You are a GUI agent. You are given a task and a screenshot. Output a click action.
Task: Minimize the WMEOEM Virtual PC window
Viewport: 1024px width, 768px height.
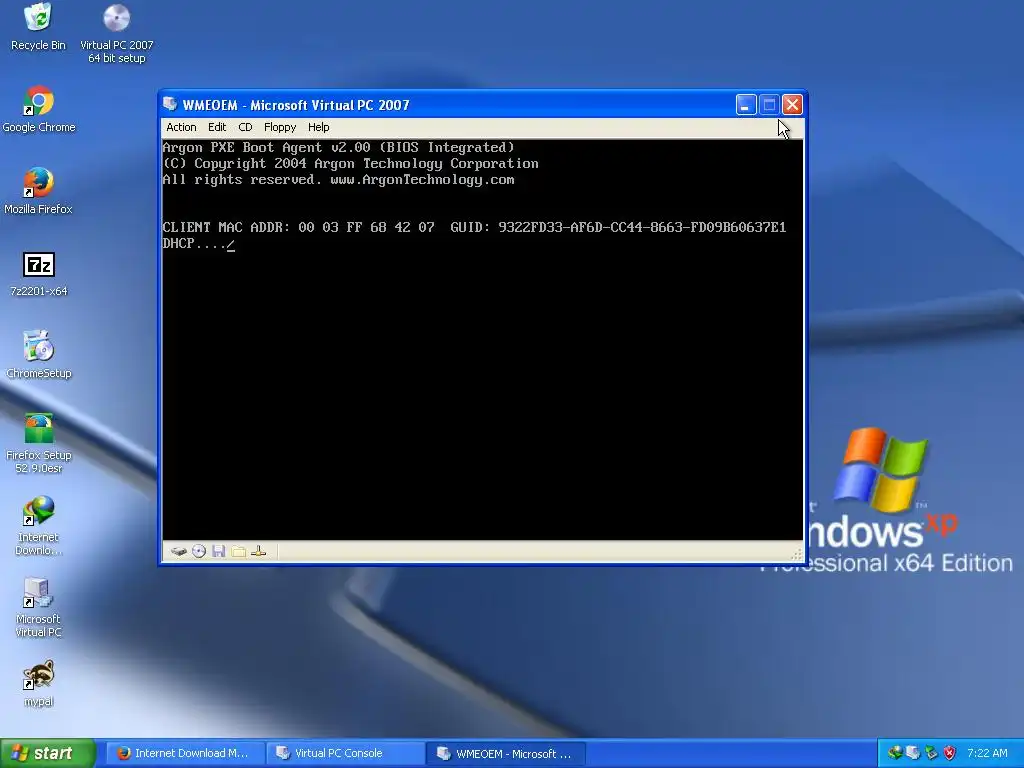(x=746, y=104)
